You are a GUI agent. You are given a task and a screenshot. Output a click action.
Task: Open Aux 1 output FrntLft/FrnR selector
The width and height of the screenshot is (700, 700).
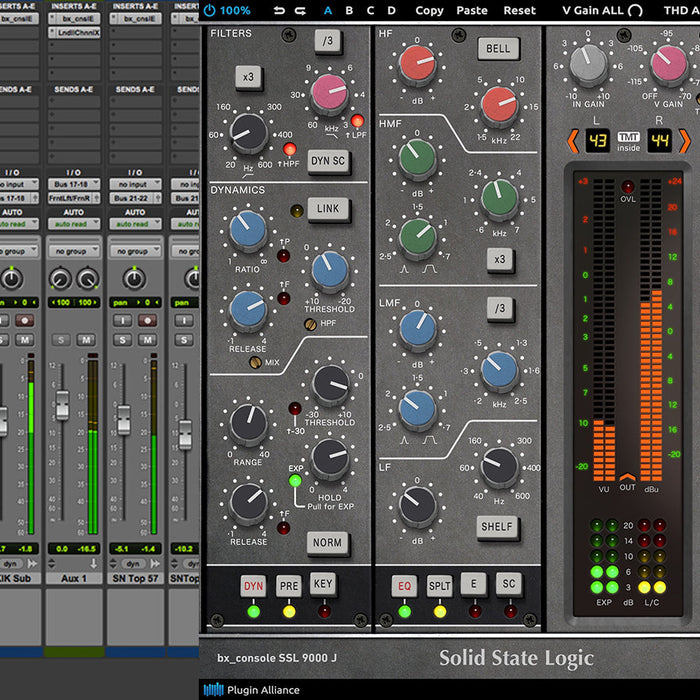(74, 198)
